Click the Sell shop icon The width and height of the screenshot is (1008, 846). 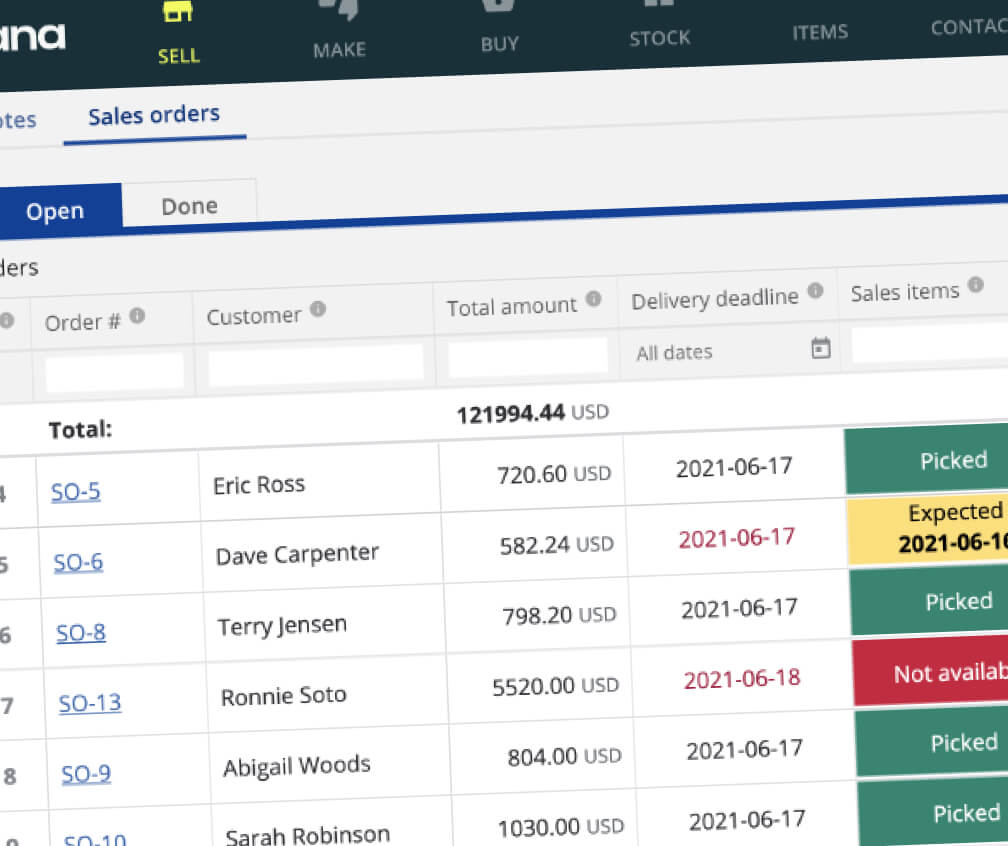[x=177, y=14]
